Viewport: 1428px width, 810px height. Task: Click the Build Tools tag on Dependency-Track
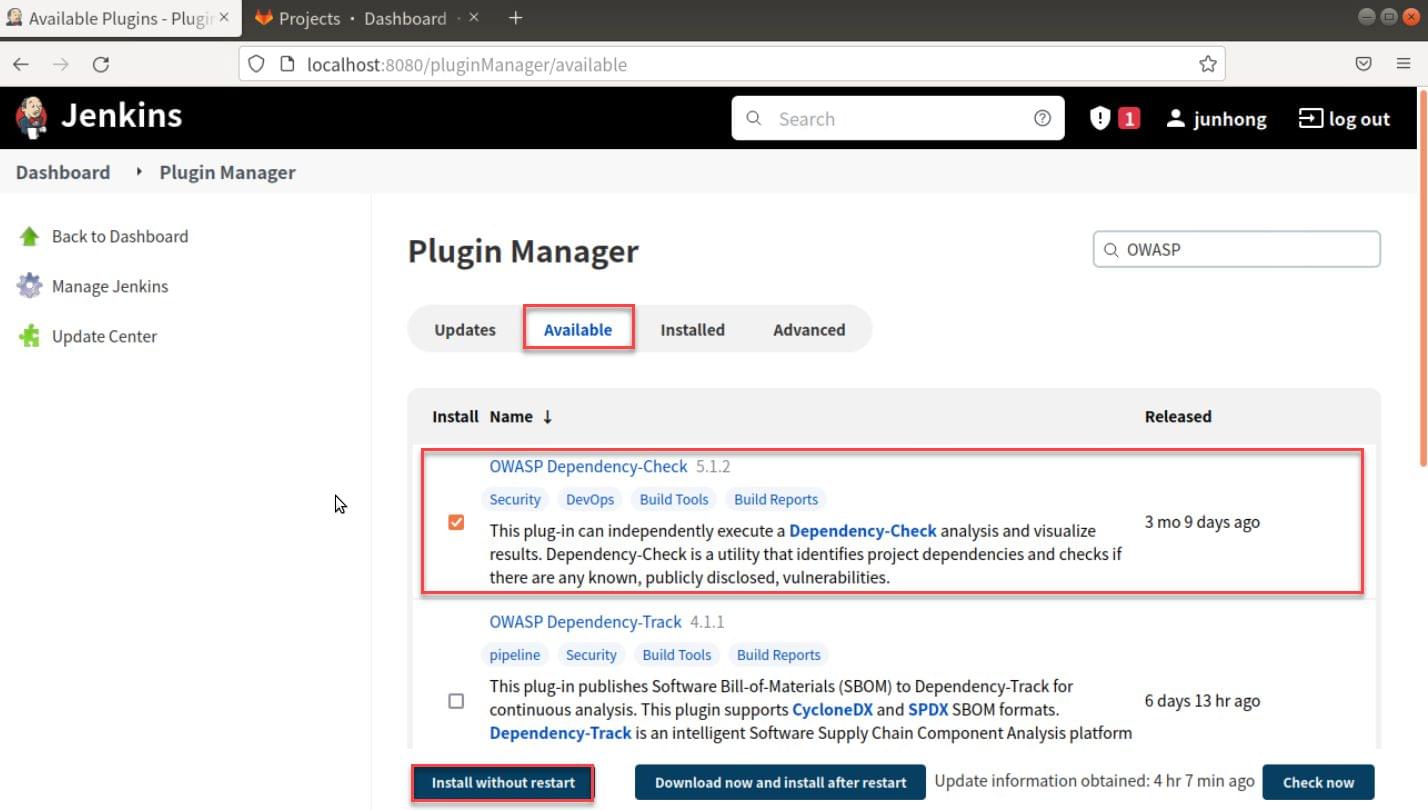tap(677, 655)
